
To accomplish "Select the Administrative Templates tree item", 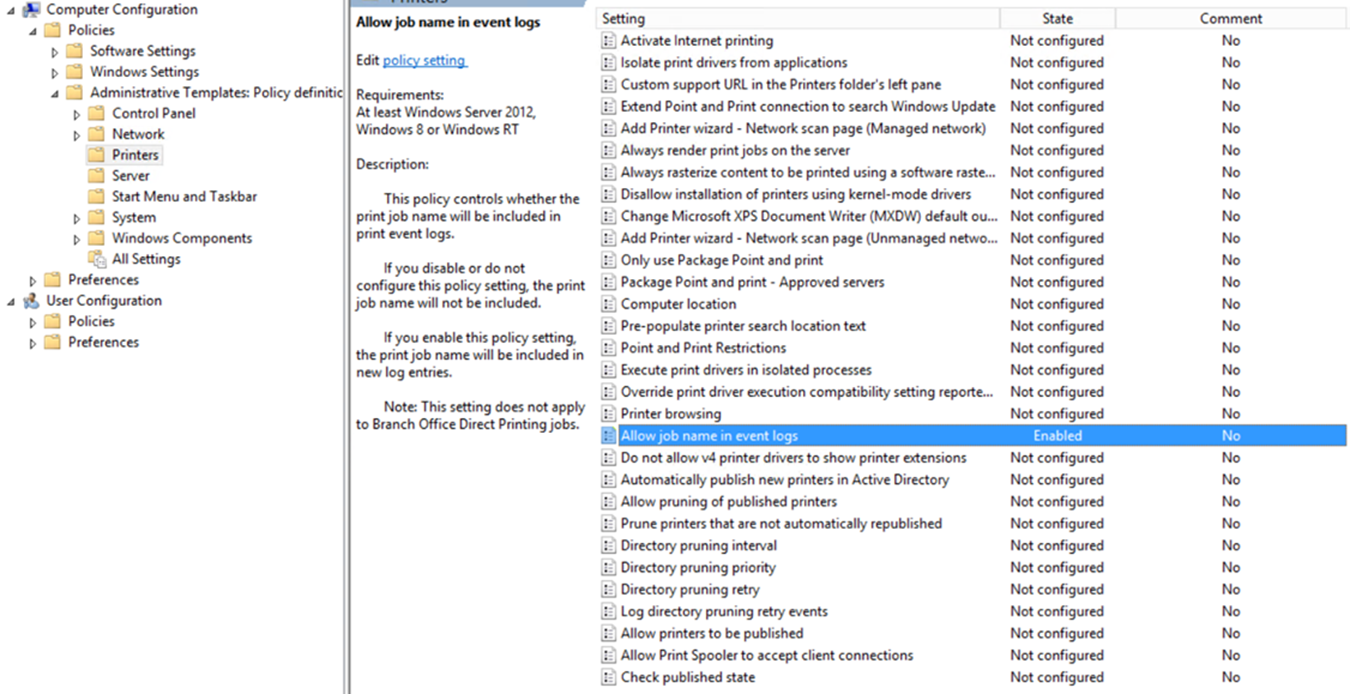I will pos(216,93).
